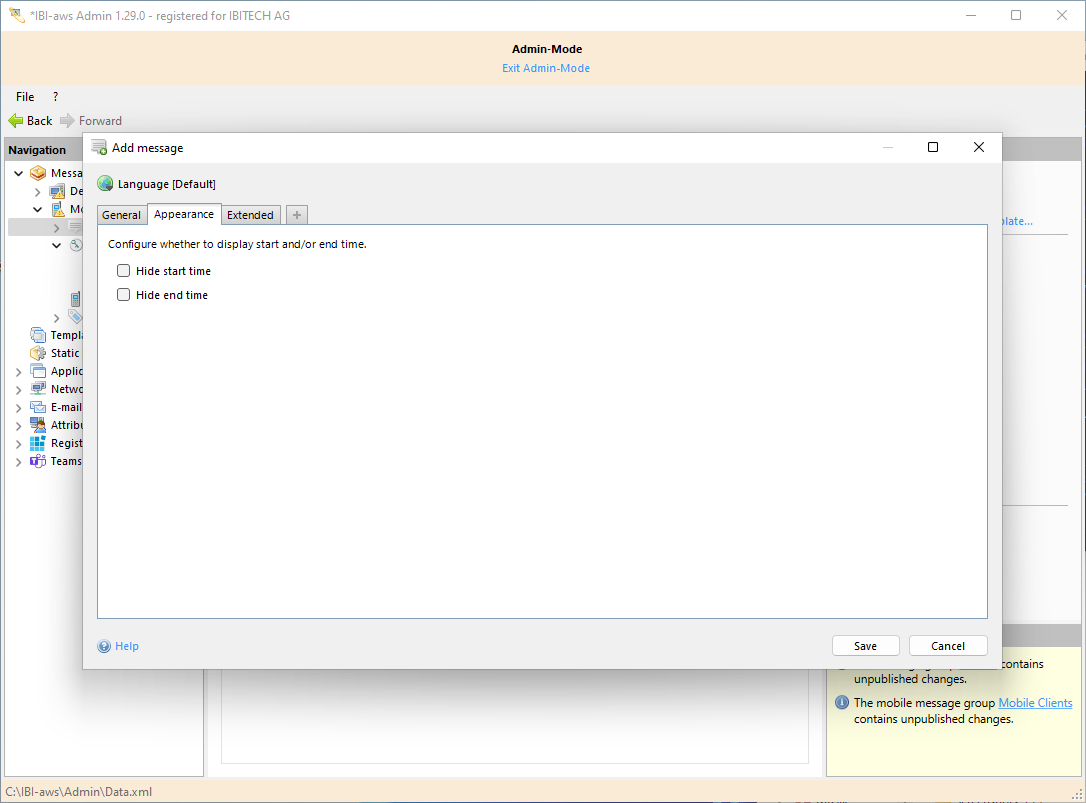Click the E-mail envelope icon in navigation
This screenshot has height=803, width=1086.
(38, 407)
